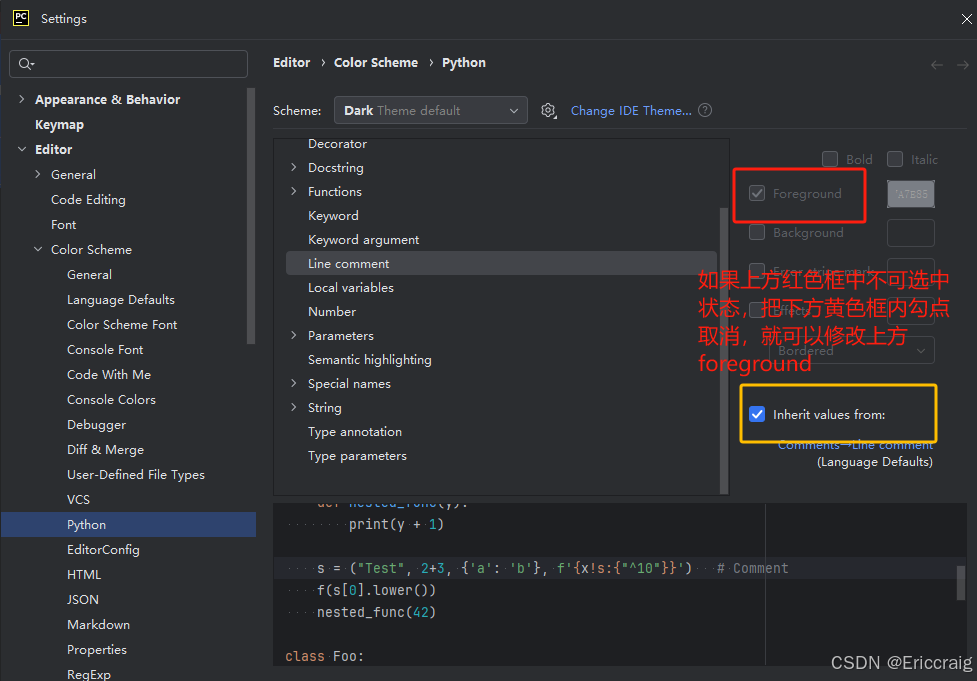Expand Appearance & Behavior section
The width and height of the screenshot is (977, 681).
click(x=22, y=99)
